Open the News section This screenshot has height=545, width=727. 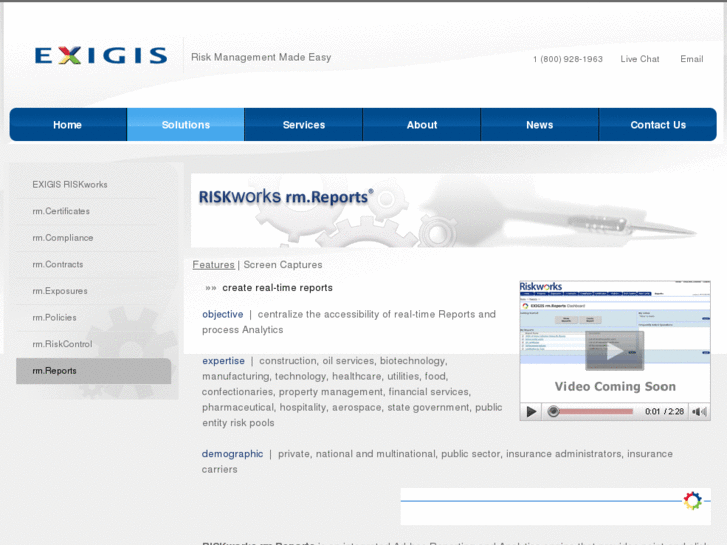point(540,125)
